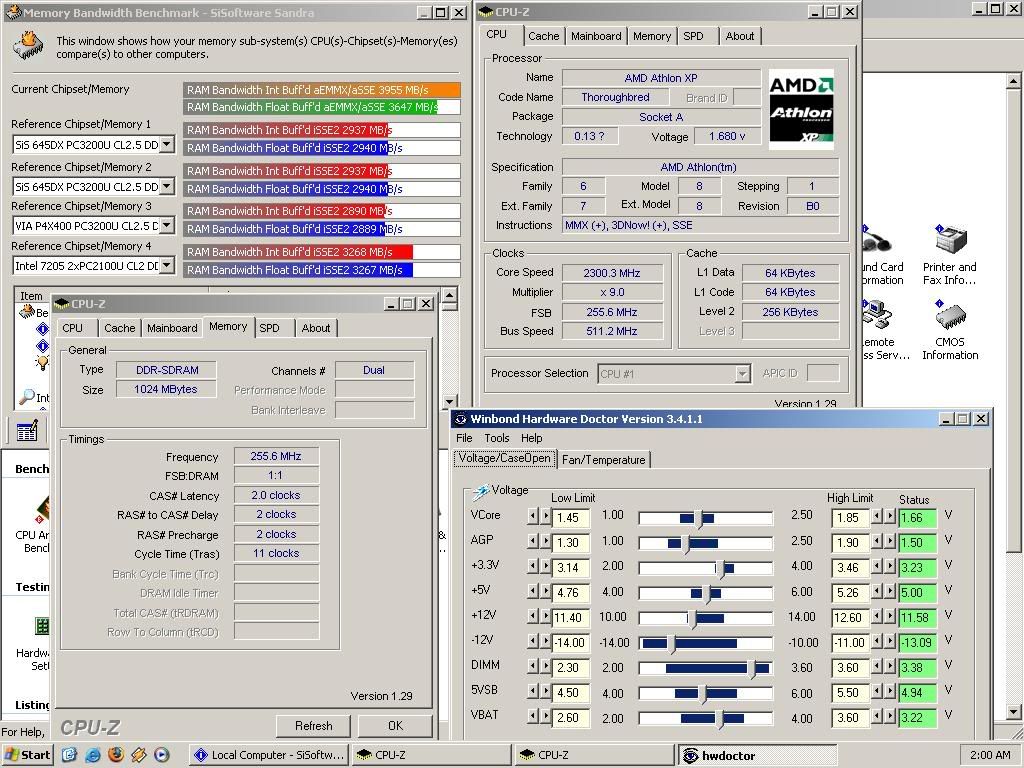This screenshot has height=768, width=1024.
Task: Click the Windows Media Player quick launch icon
Action: tap(161, 755)
